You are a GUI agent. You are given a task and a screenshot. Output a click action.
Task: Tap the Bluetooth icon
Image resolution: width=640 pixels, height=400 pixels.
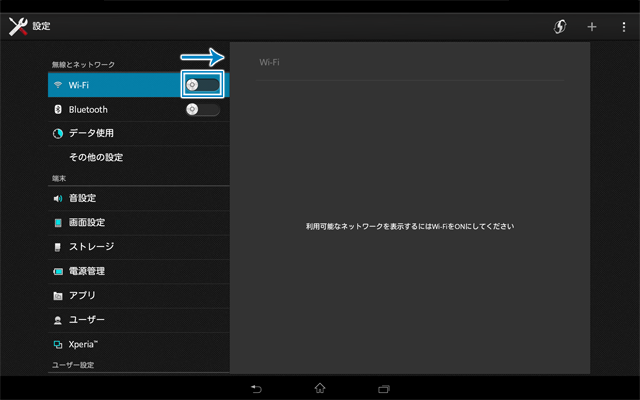pos(58,109)
